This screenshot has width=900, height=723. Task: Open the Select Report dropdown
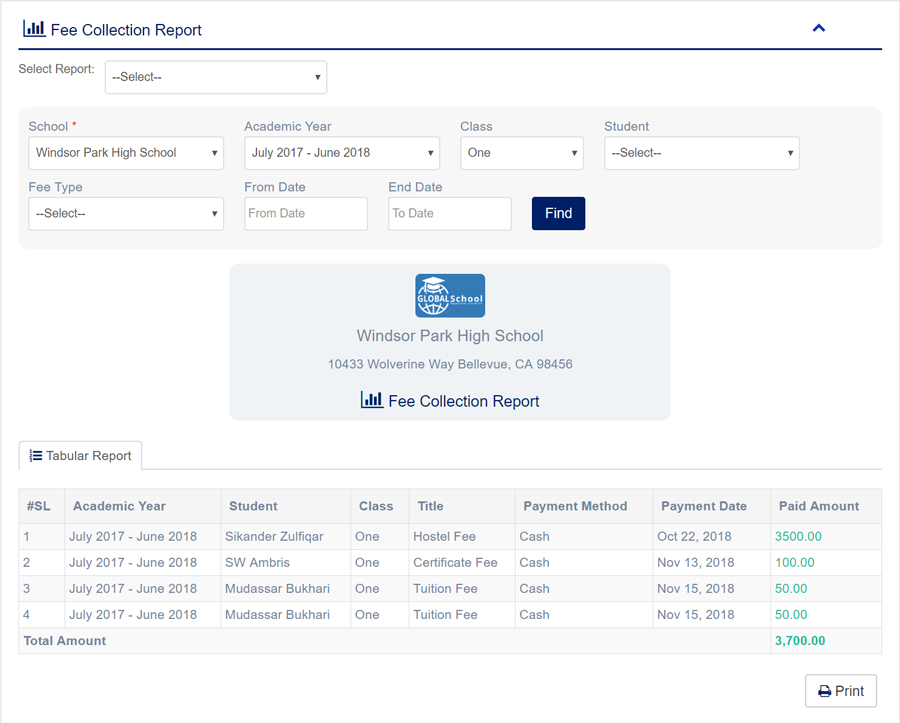click(216, 77)
